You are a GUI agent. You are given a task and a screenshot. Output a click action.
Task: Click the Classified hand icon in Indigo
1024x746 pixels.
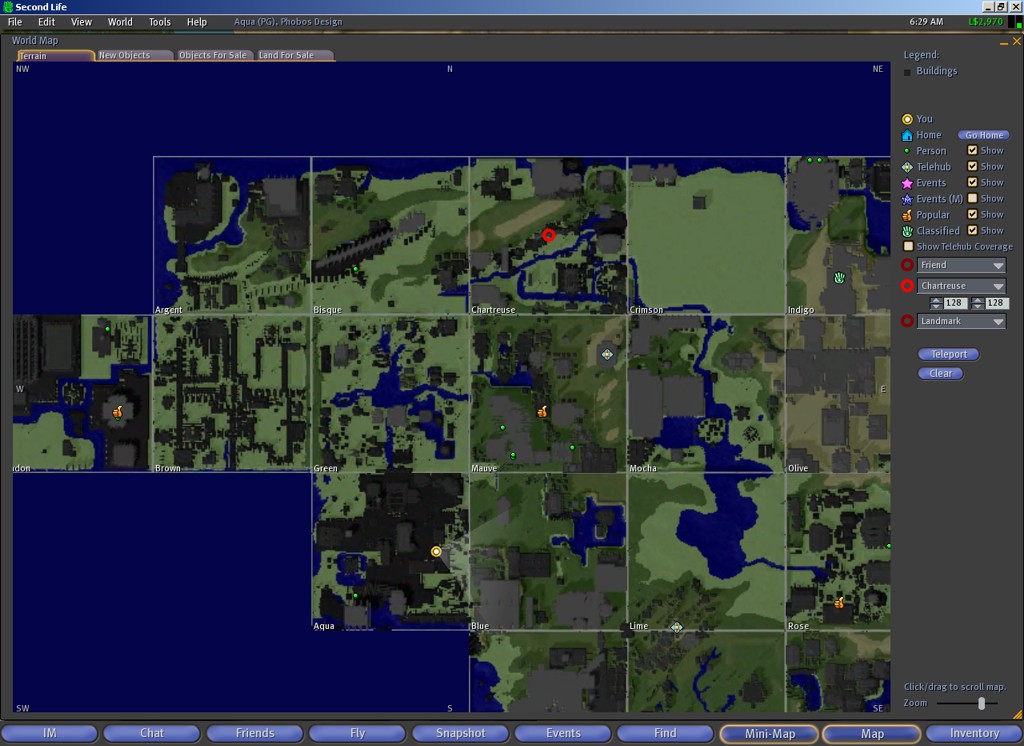[x=840, y=277]
